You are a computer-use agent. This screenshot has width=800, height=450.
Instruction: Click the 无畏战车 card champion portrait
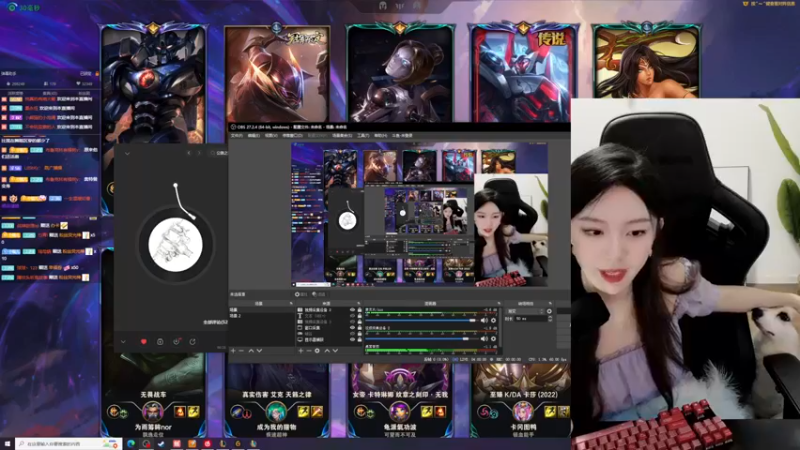click(152, 411)
